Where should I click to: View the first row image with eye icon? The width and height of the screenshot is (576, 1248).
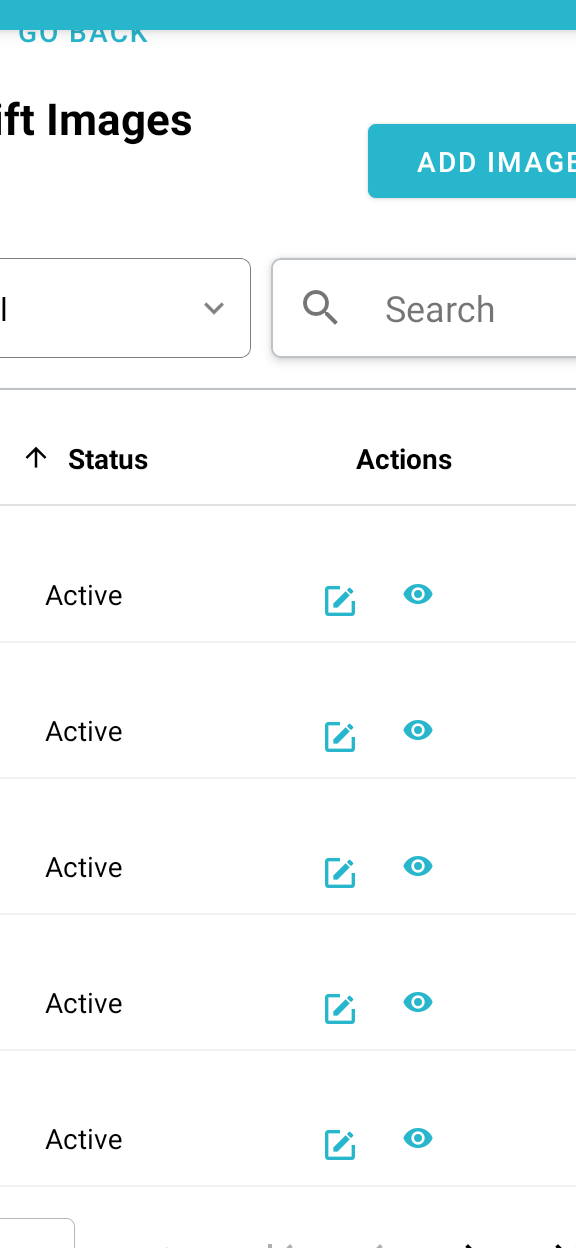[x=418, y=595]
